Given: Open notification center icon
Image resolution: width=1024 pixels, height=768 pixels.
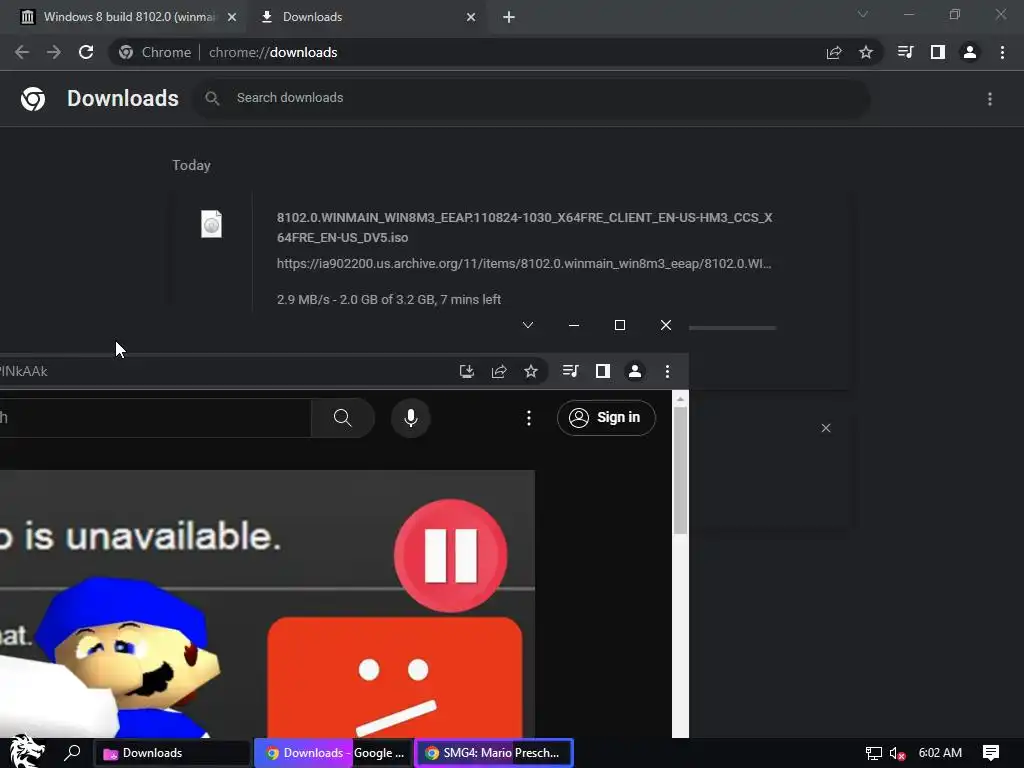Looking at the screenshot, I should (991, 753).
